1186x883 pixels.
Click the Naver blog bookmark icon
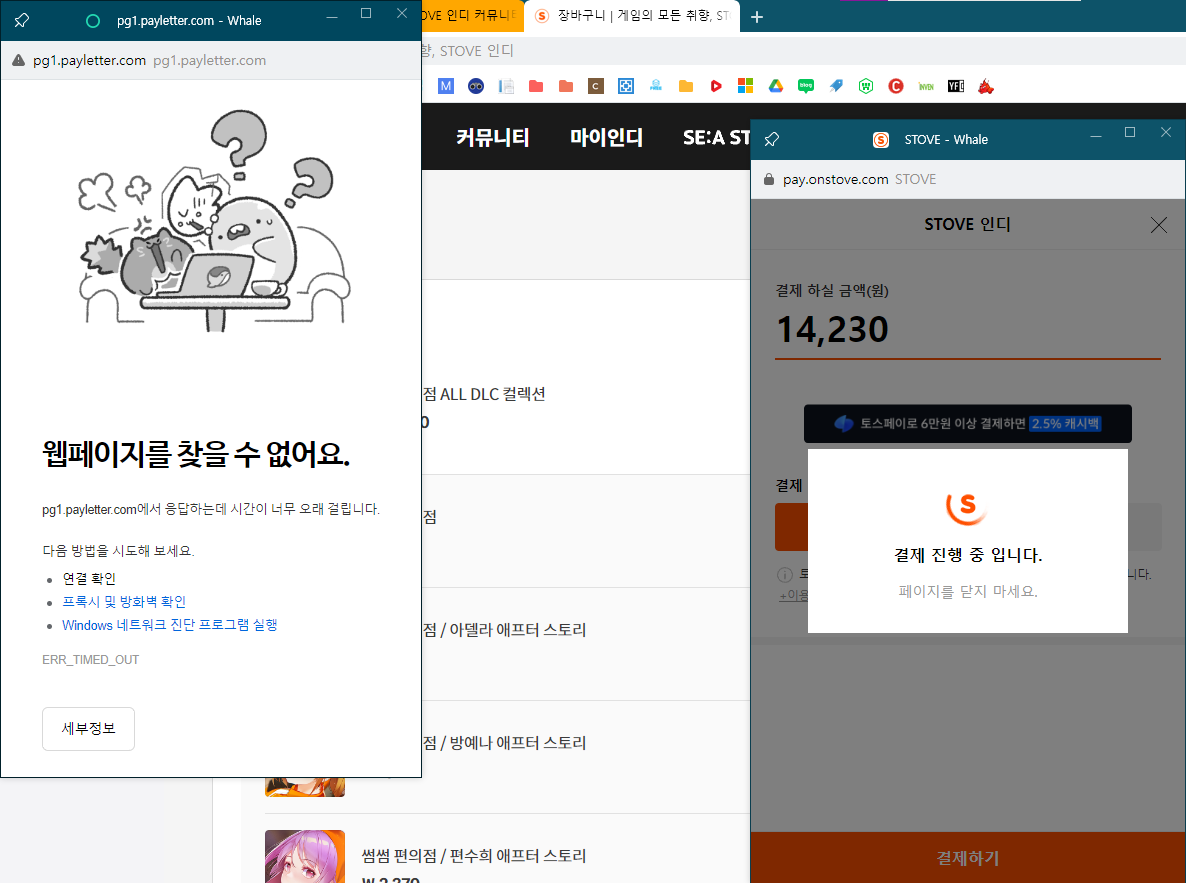(x=805, y=86)
